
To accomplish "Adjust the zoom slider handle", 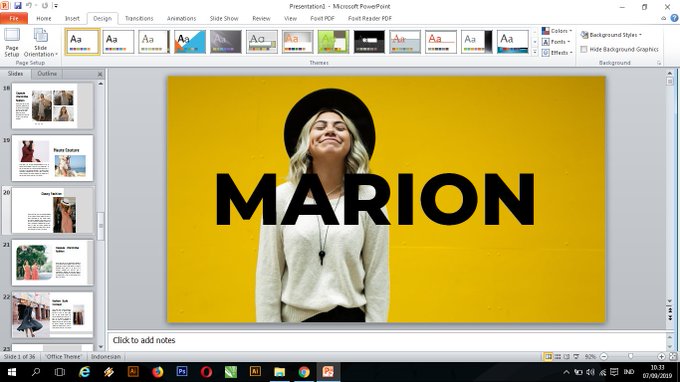I will pyautogui.click(x=631, y=356).
